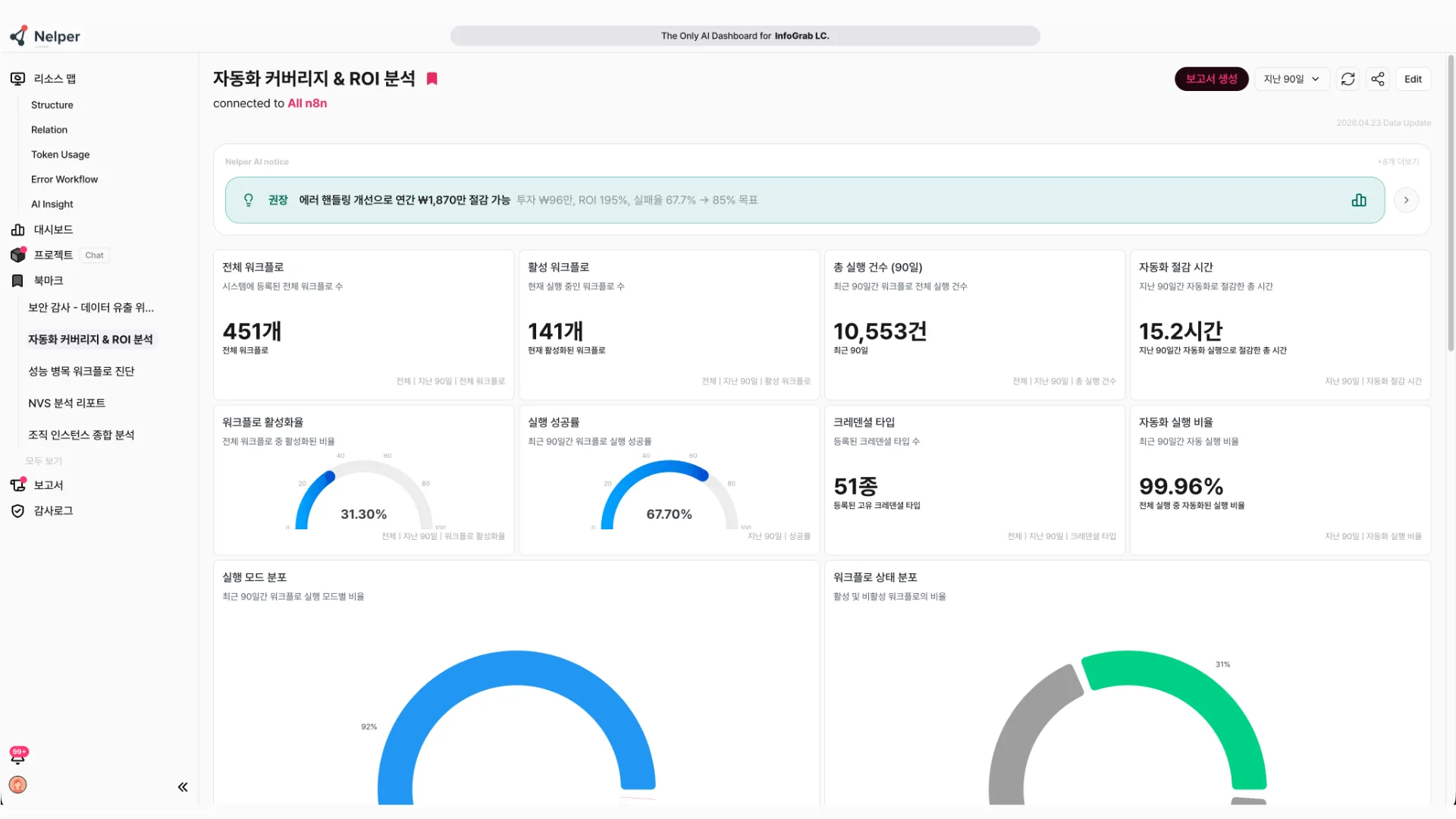This screenshot has height=819, width=1456.
Task: Open the 대시보드 sidebar icon
Action: [x=17, y=230]
